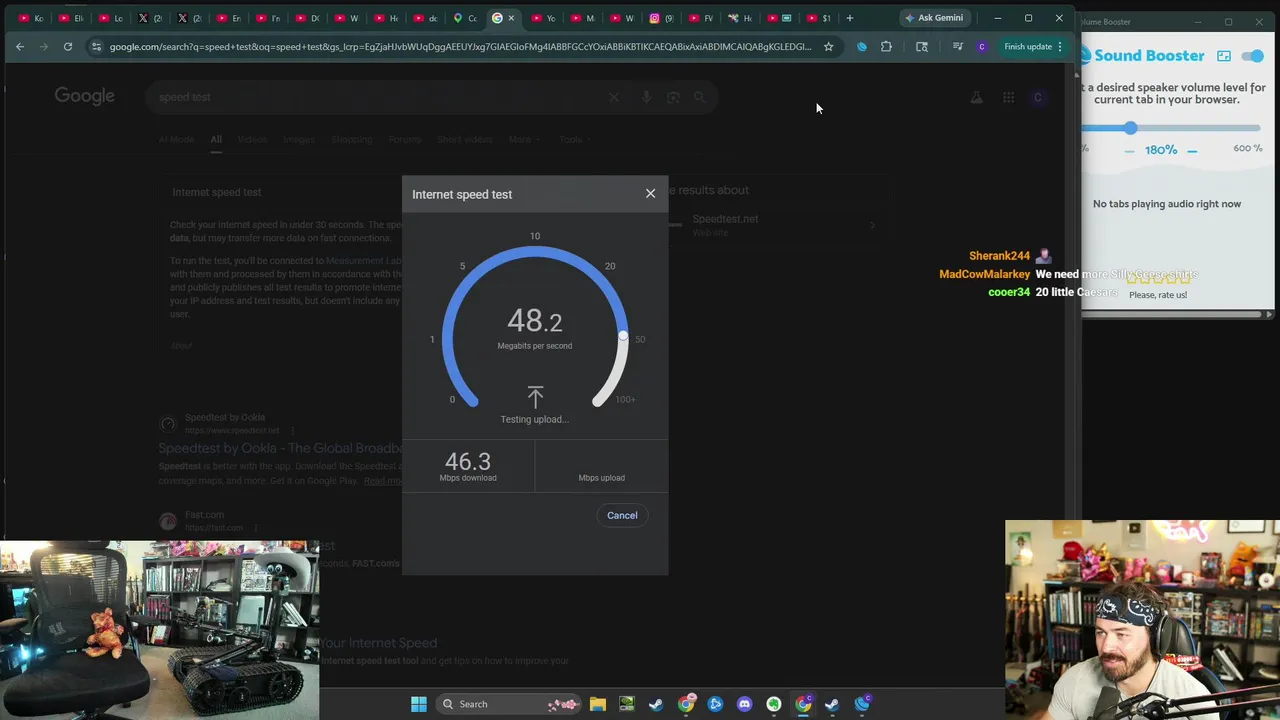Screen dimensions: 1280x720
Task: Open the Speedtest.net result on the right
Action: (x=725, y=219)
